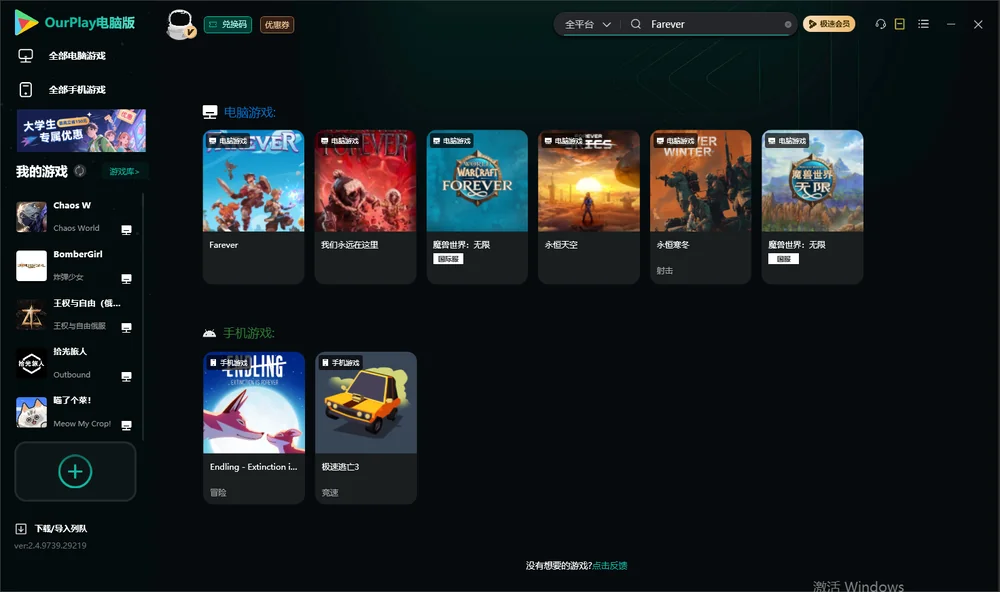The width and height of the screenshot is (1000, 592).
Task: Open the 极速会员 membership button
Action: click(x=828, y=24)
